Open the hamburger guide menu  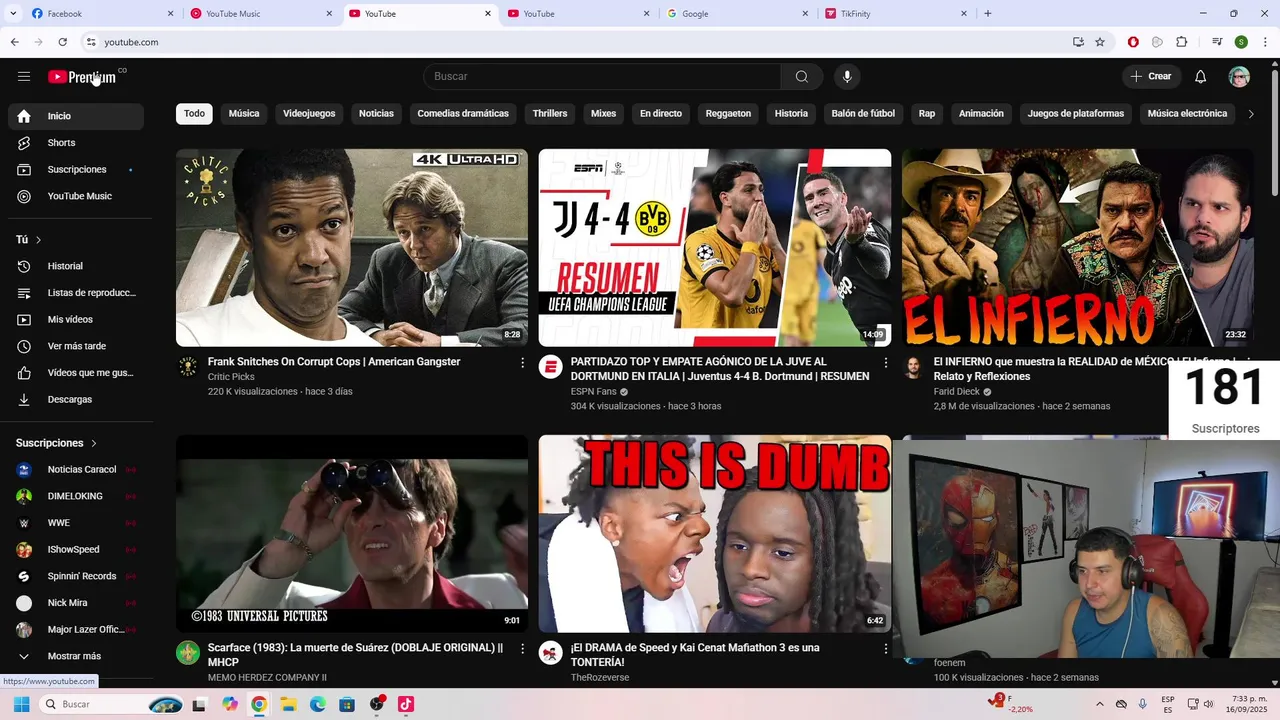coord(24,76)
